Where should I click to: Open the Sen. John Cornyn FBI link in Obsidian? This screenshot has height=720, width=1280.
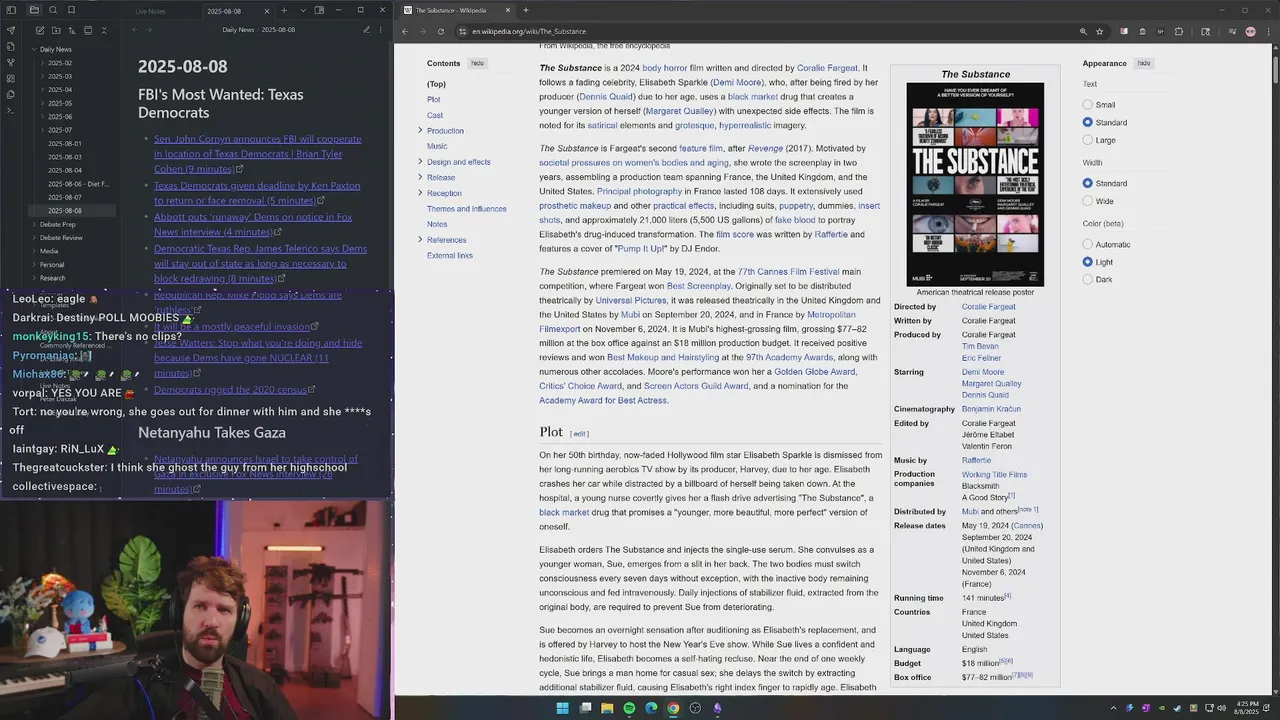258,154
